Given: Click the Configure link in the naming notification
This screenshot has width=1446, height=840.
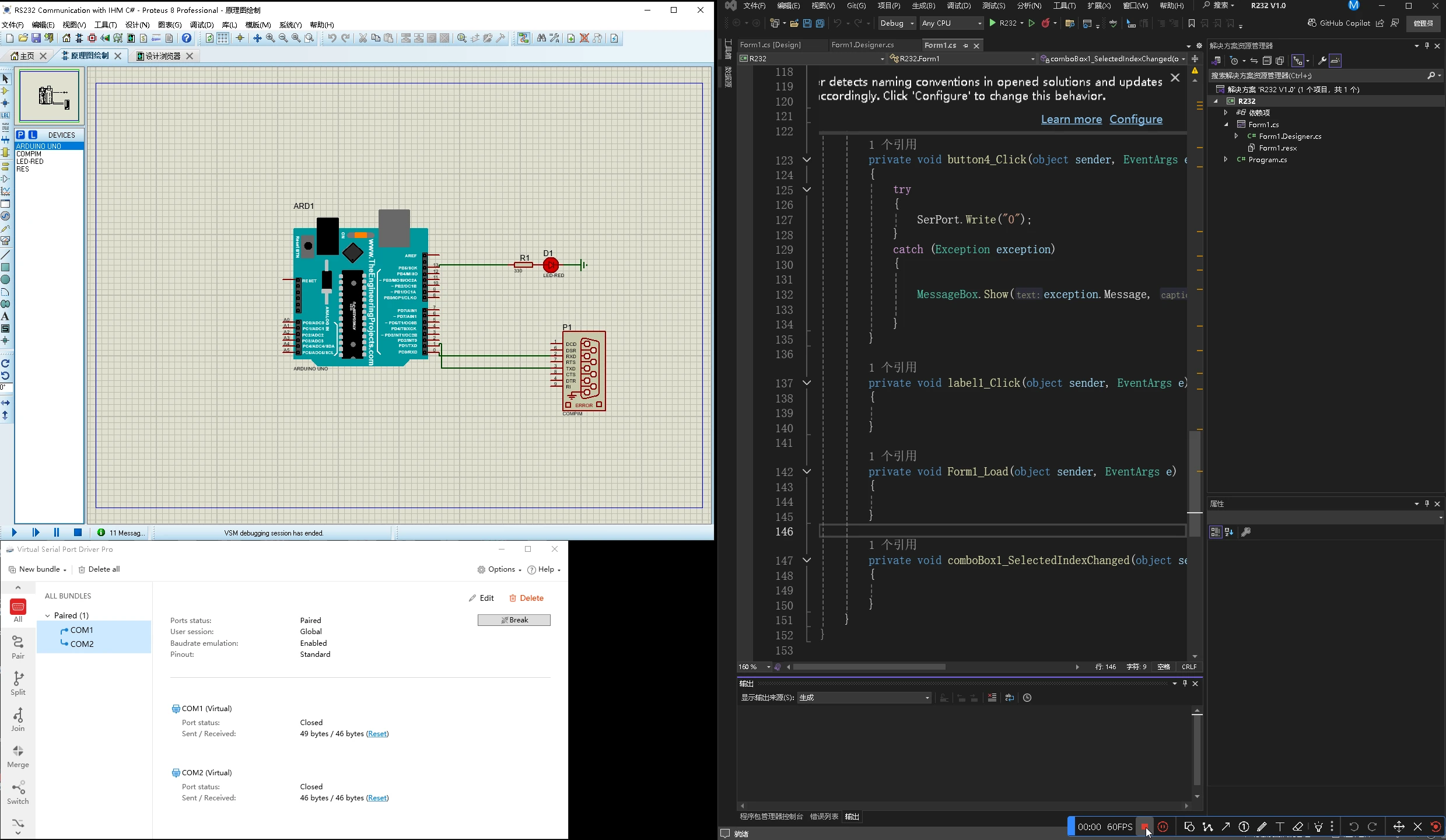Looking at the screenshot, I should pos(1136,119).
